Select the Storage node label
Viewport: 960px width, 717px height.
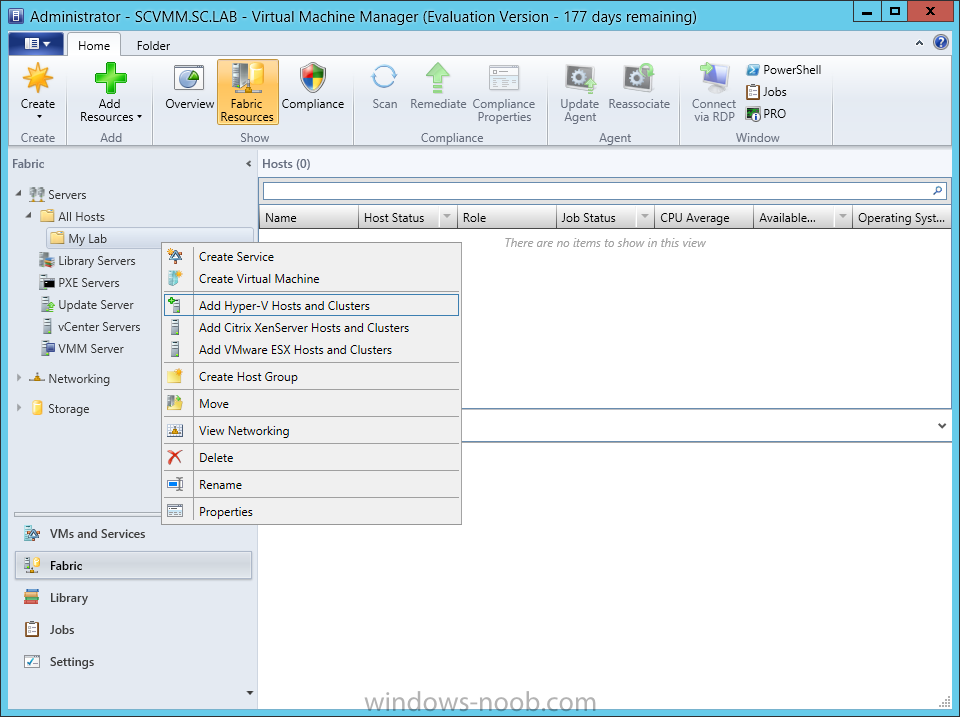(x=69, y=408)
